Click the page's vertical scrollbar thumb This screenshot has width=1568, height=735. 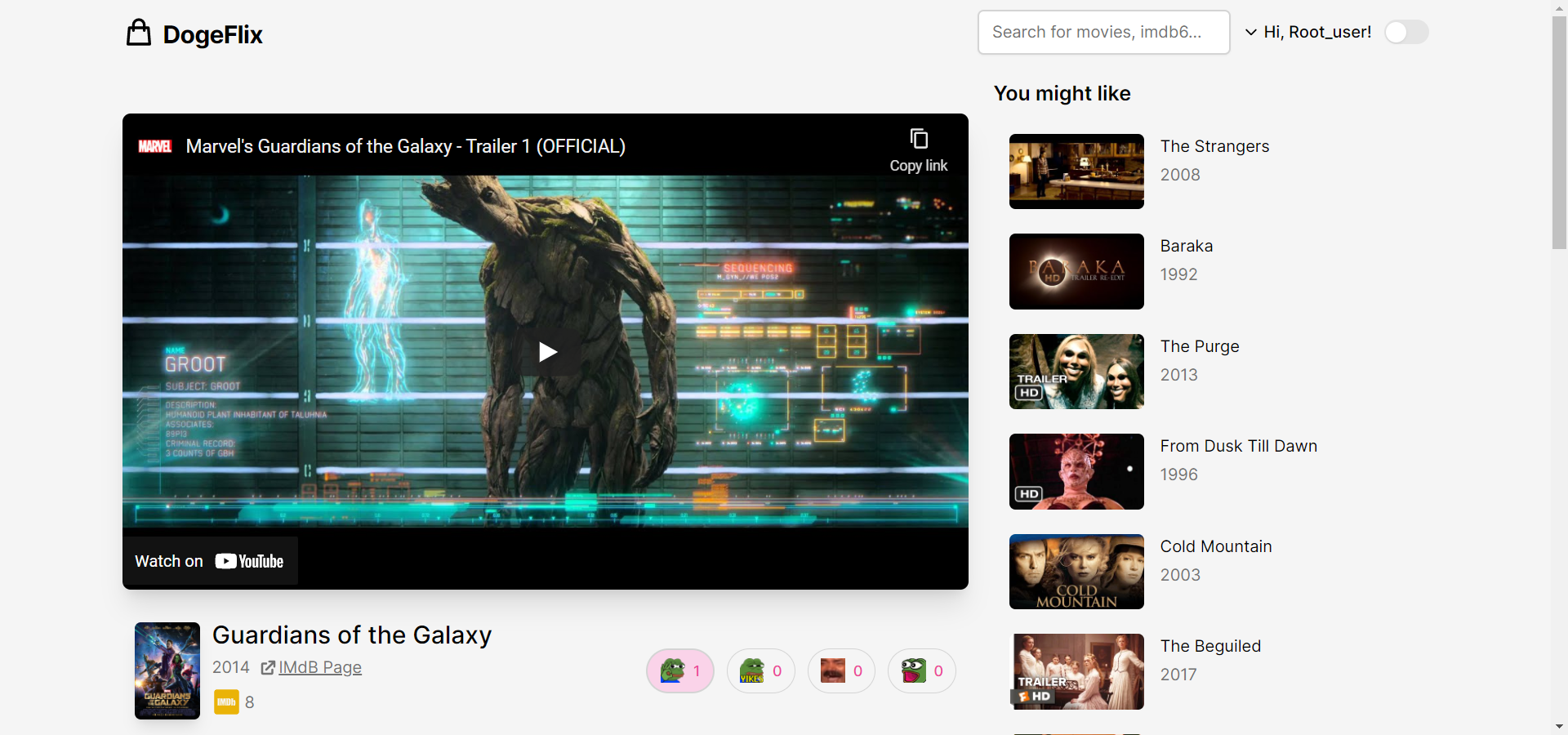tap(1559, 131)
